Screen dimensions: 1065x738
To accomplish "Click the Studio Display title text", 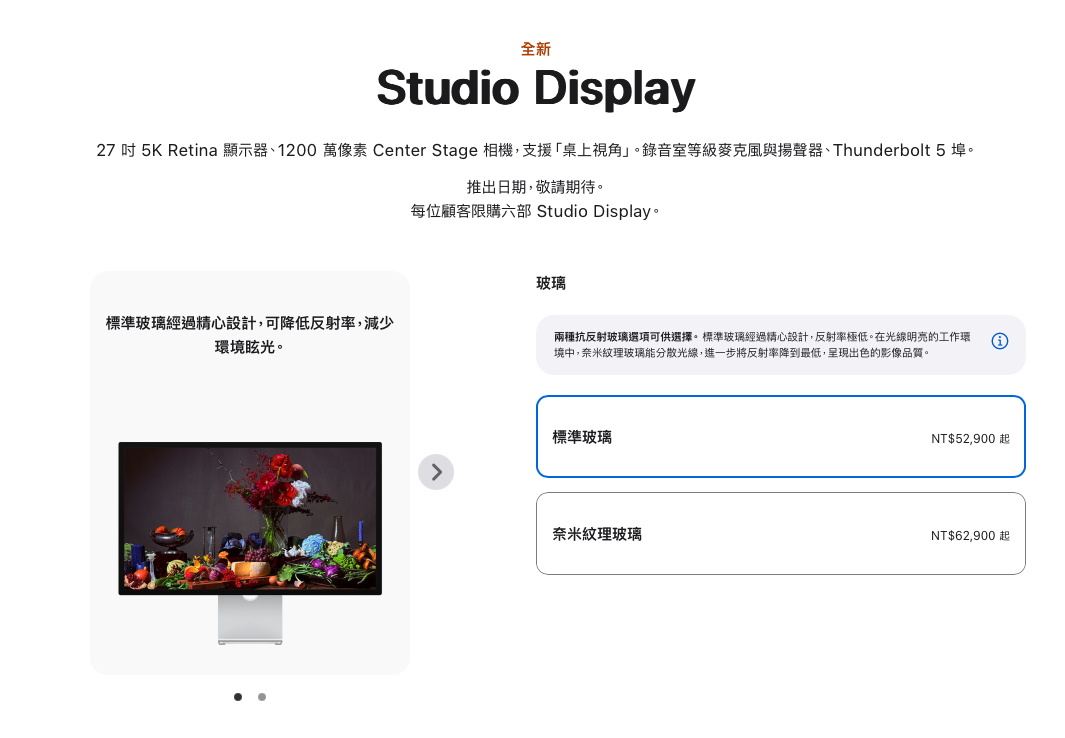I will [534, 88].
